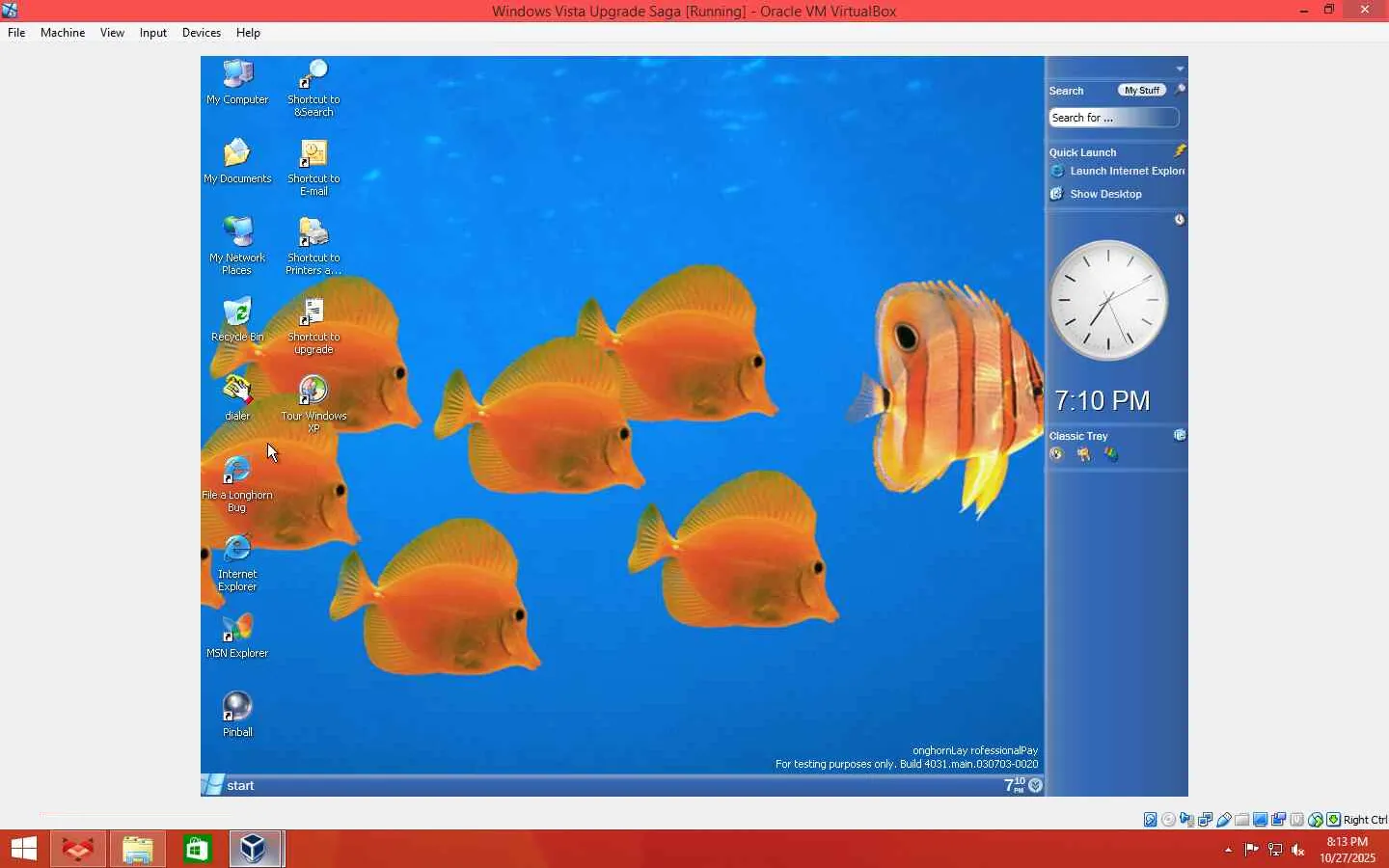Click the VirtualBox hard disk activity indicator
This screenshot has width=1389, height=868.
coord(1151,820)
